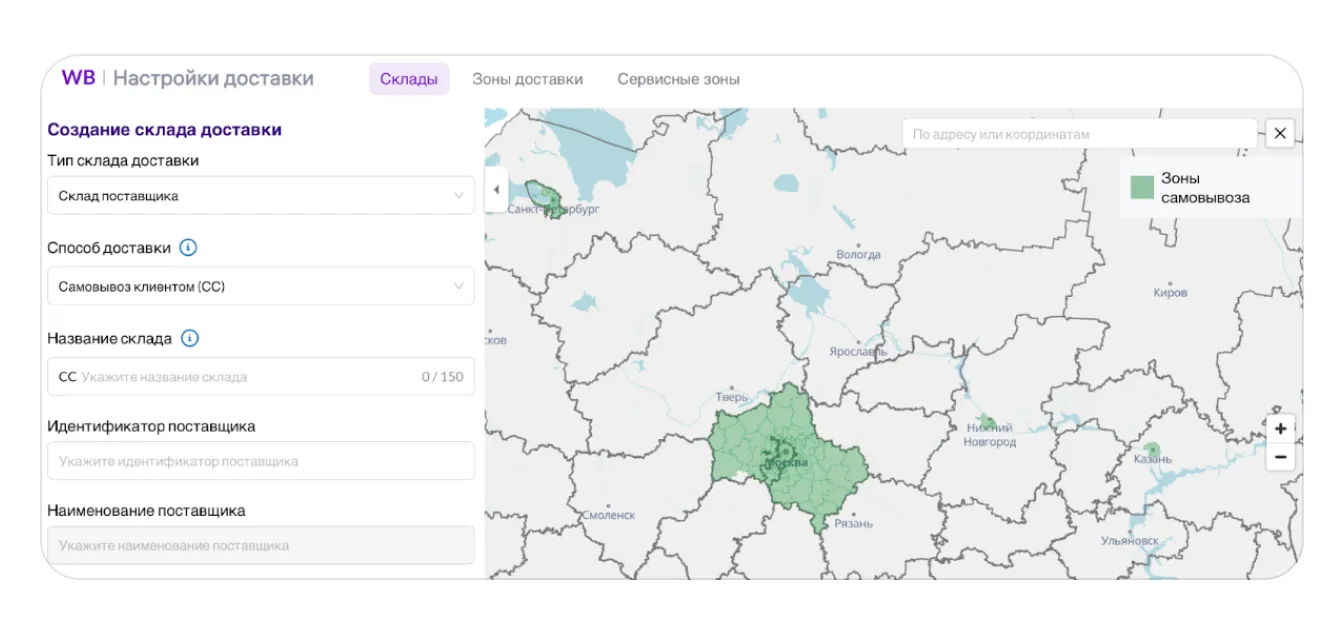Image resolution: width=1344 pixels, height=634 pixels.
Task: Switch to Сервисные зоны tab
Action: [x=678, y=79]
